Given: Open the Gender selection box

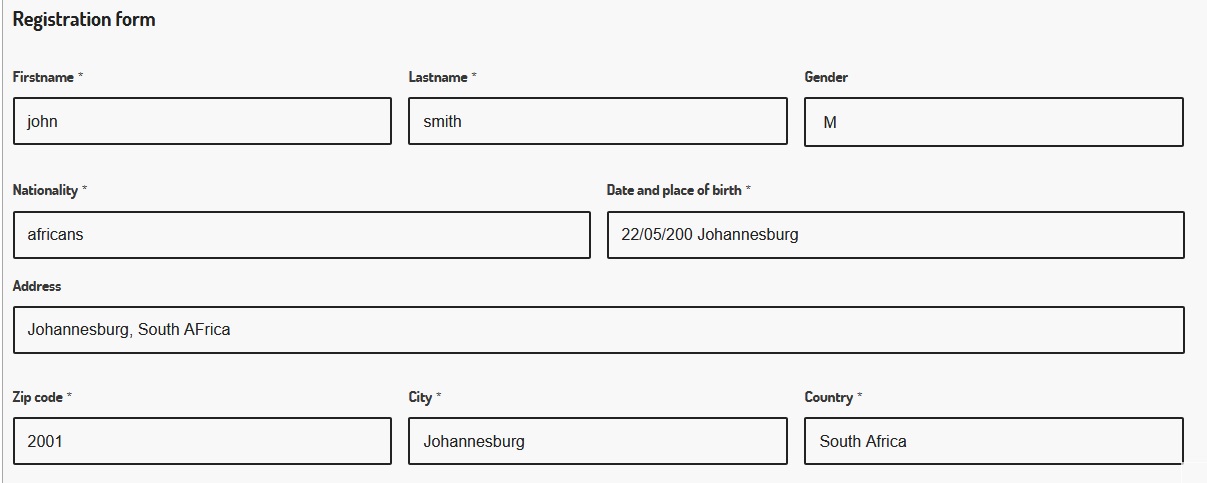Looking at the screenshot, I should click(x=993, y=122).
